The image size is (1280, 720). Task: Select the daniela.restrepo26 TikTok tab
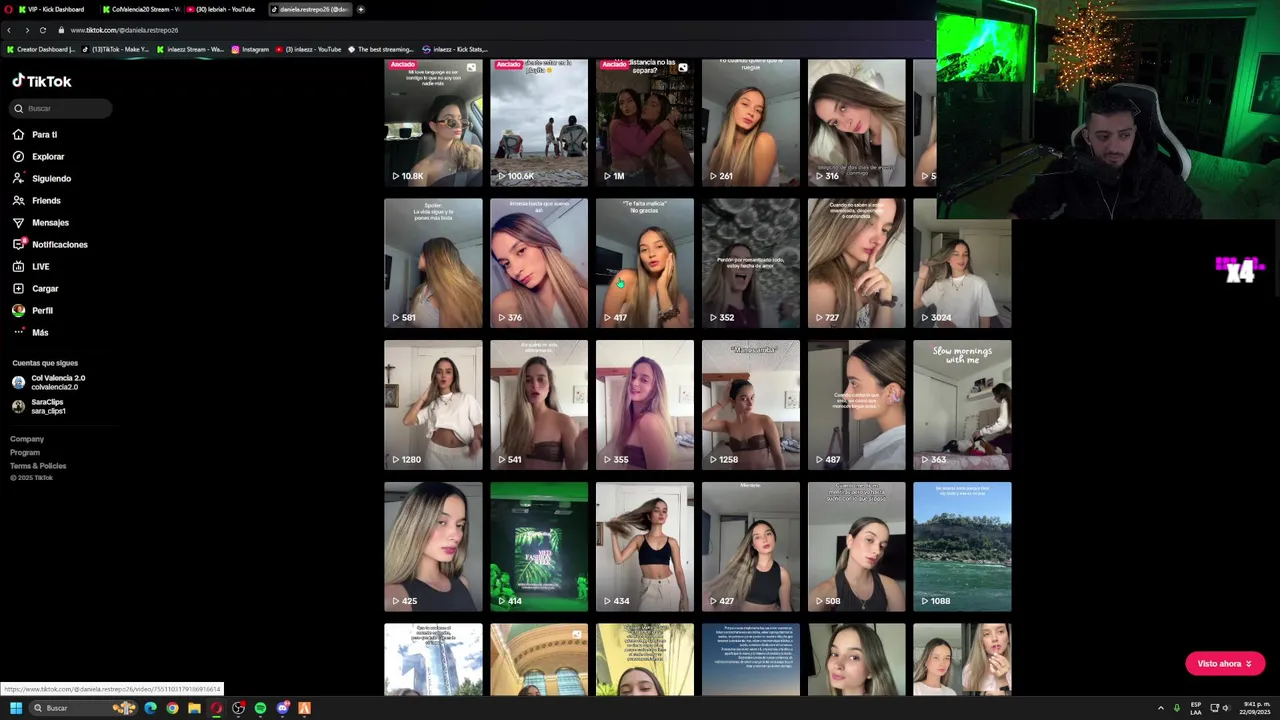click(x=310, y=9)
